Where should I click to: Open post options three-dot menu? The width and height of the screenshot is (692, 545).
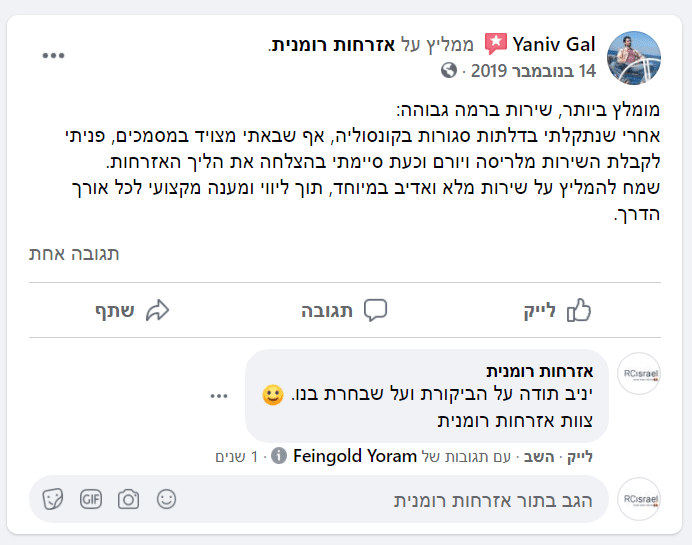53,55
